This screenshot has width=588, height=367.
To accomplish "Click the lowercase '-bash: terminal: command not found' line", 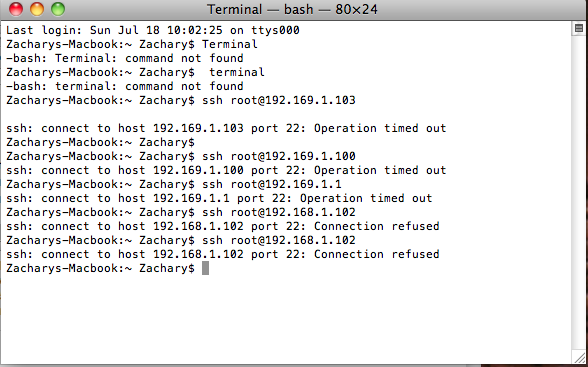I will point(124,86).
